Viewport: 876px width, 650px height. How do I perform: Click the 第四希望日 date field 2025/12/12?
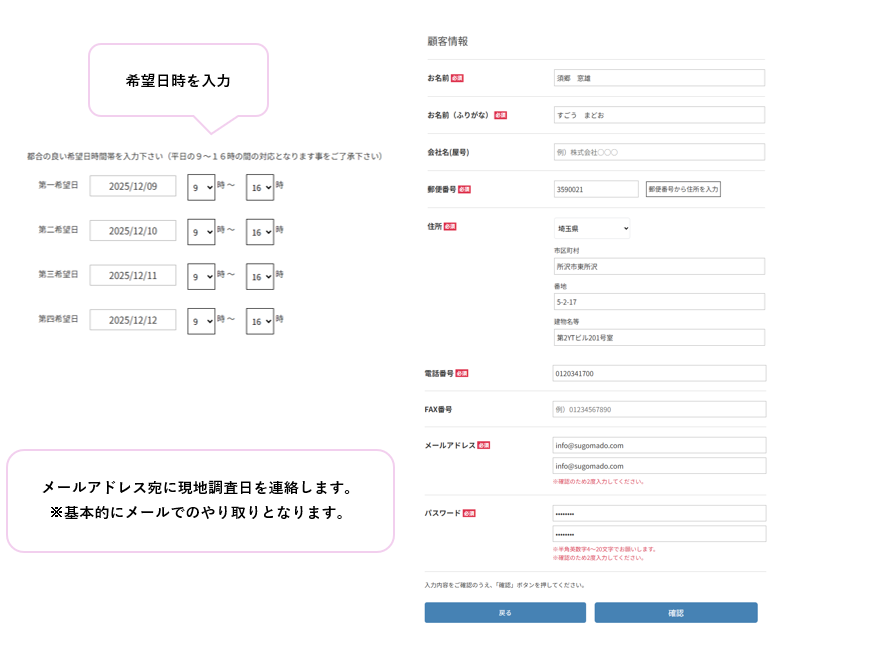tap(133, 320)
